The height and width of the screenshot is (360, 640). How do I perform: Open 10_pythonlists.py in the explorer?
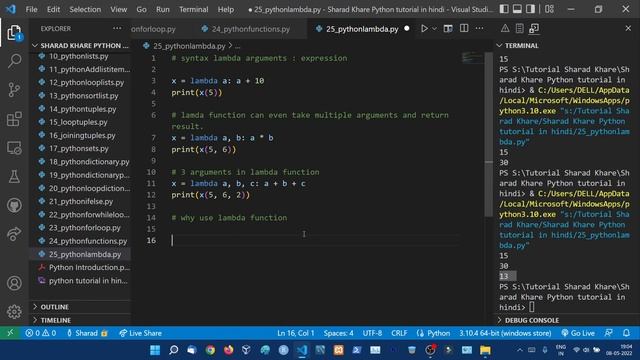78,56
